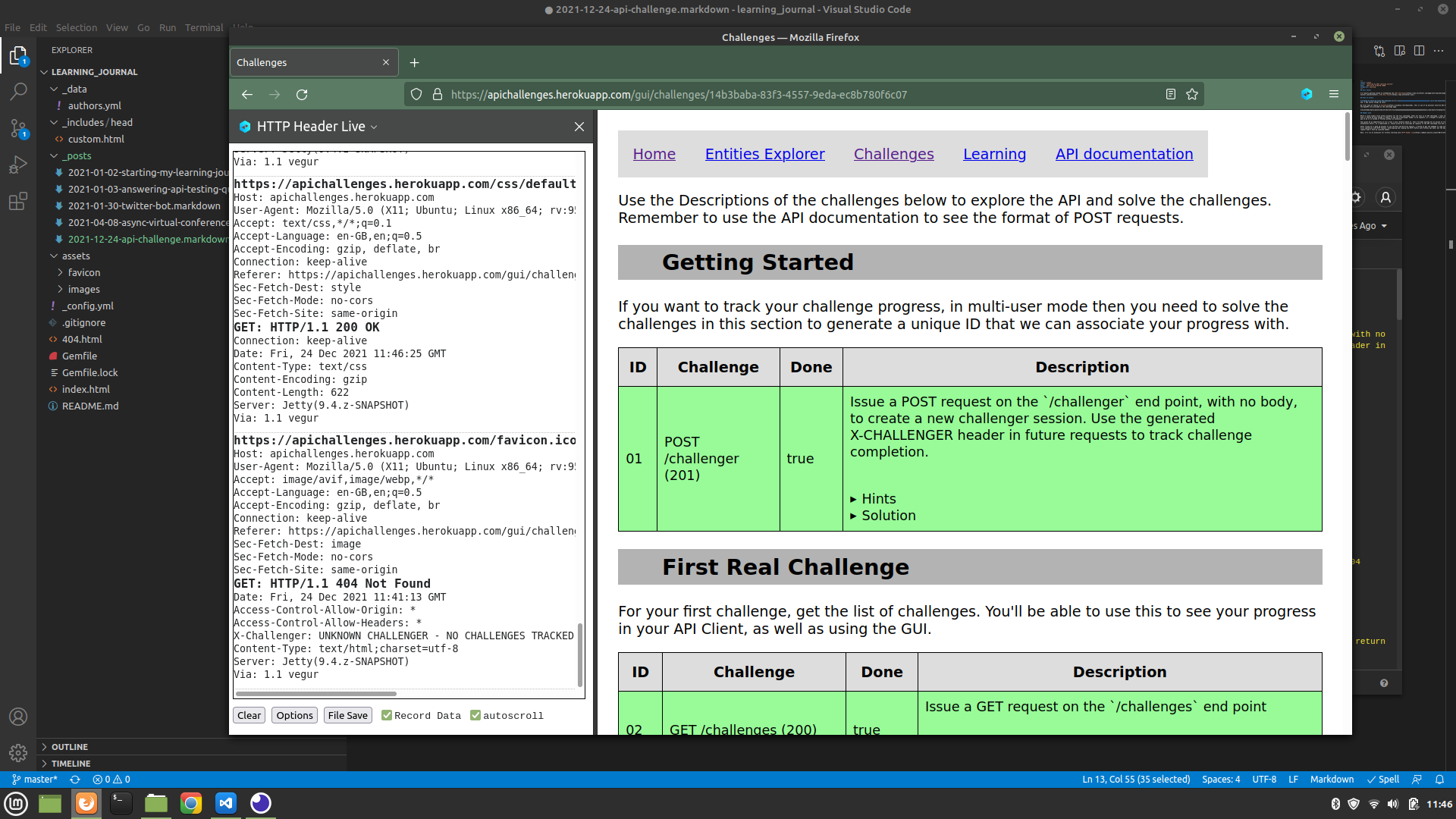Focus the Firefox URL address bar
Viewport: 1456px width, 819px height.
[804, 95]
